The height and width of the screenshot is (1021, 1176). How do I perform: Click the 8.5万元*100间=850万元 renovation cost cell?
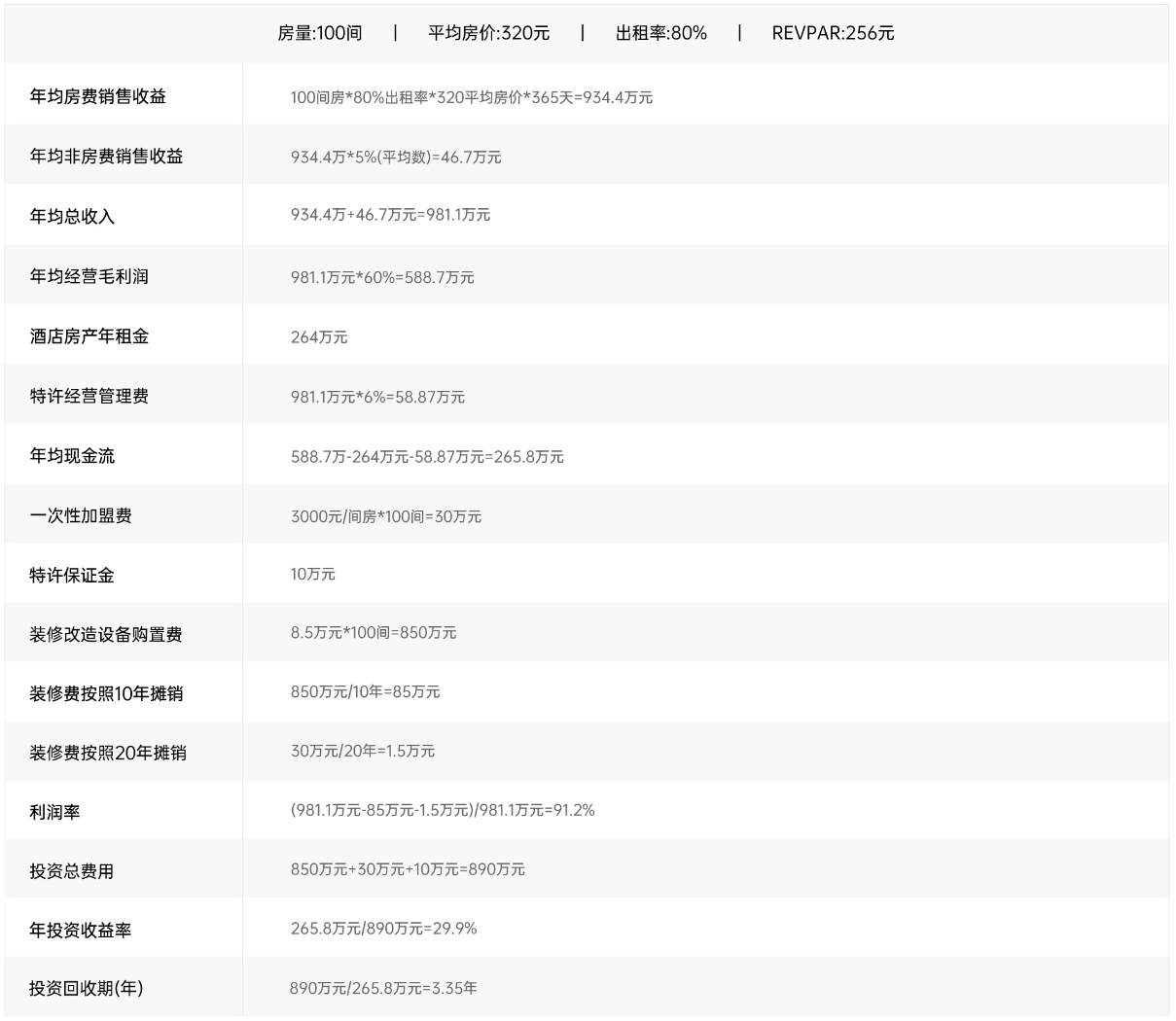[x=374, y=633]
